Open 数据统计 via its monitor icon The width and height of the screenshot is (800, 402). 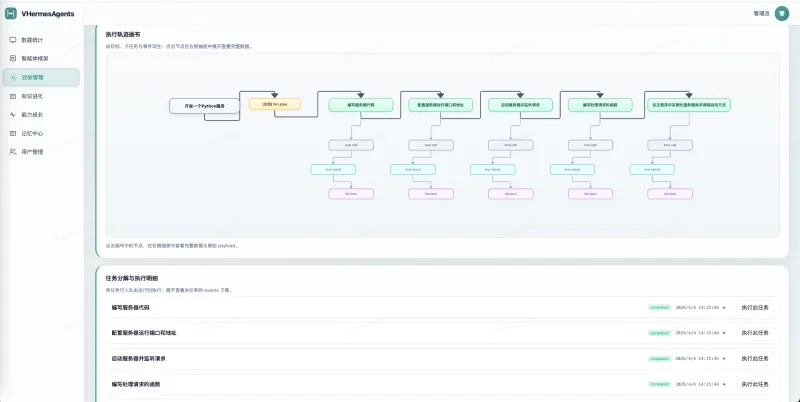13,40
